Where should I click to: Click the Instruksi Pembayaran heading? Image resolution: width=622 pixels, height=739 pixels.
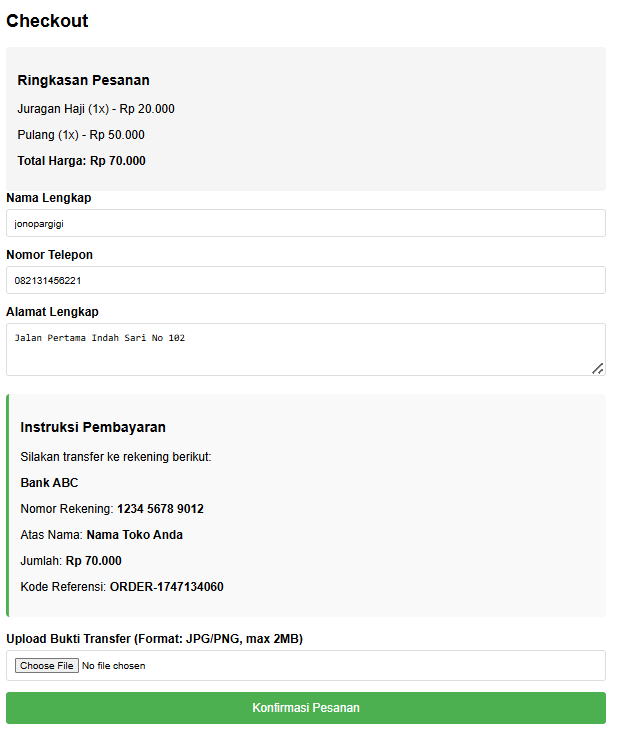click(93, 428)
